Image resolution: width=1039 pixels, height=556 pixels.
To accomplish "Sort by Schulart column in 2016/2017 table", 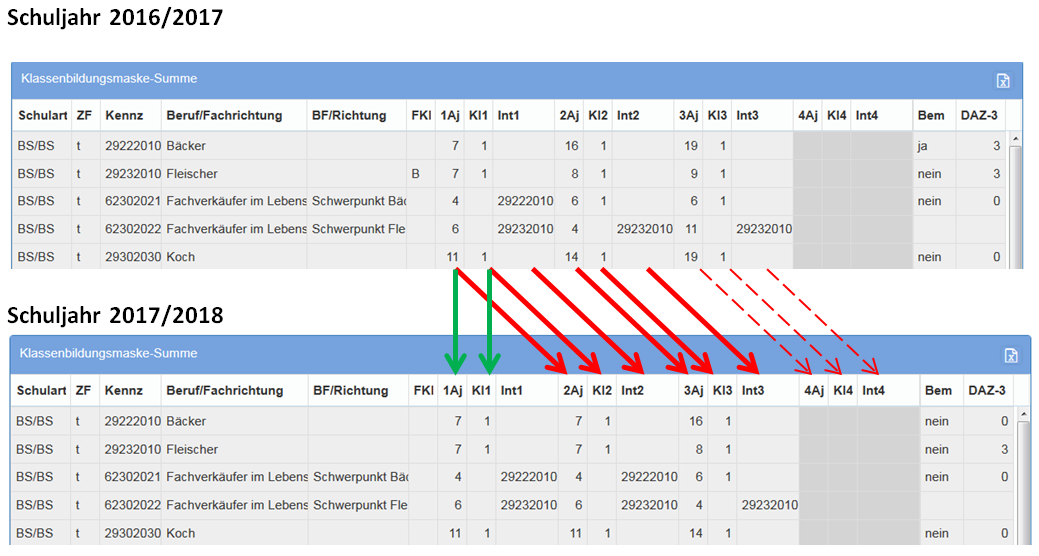I will tap(38, 116).
